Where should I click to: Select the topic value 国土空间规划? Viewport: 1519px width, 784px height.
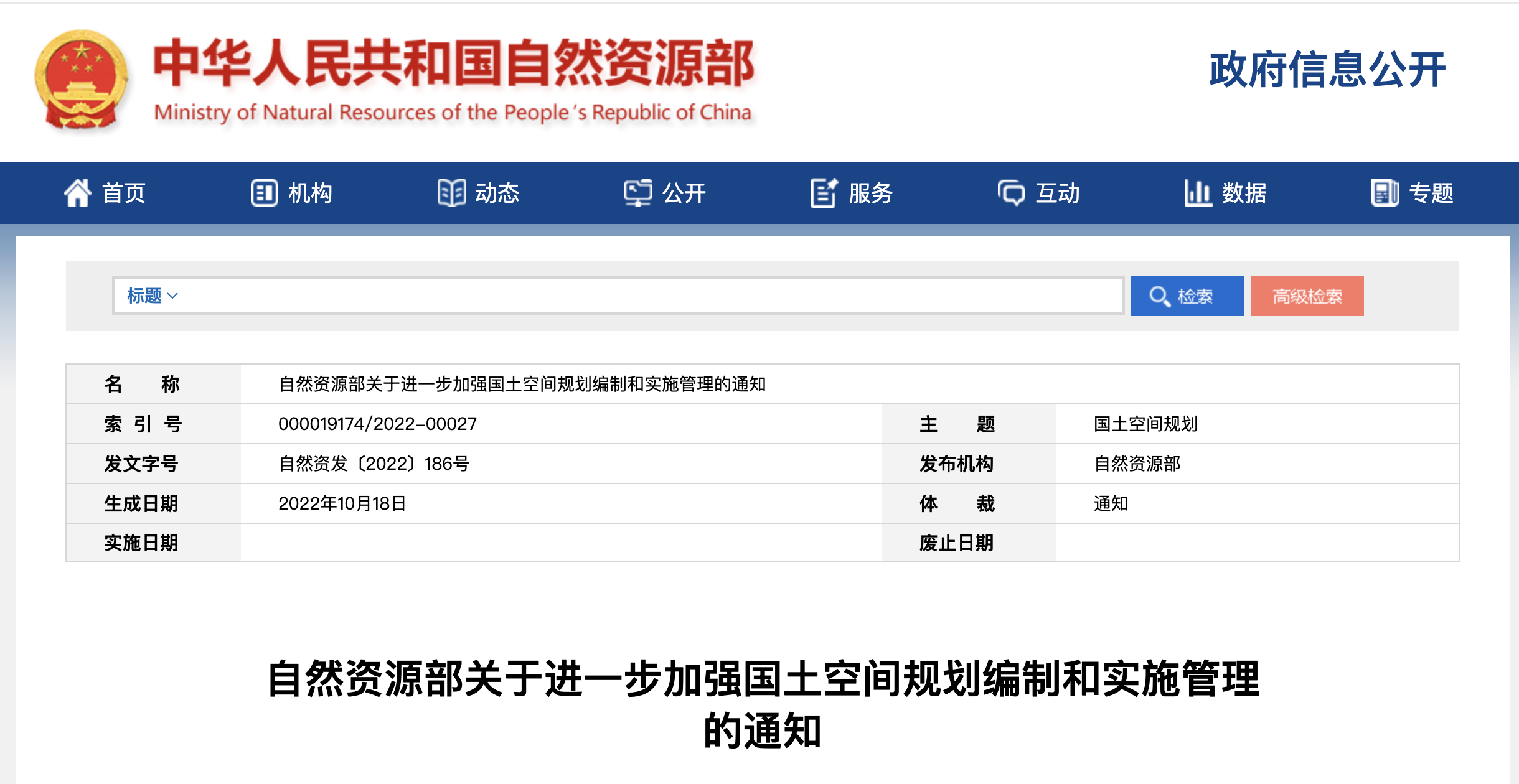pyautogui.click(x=1145, y=424)
